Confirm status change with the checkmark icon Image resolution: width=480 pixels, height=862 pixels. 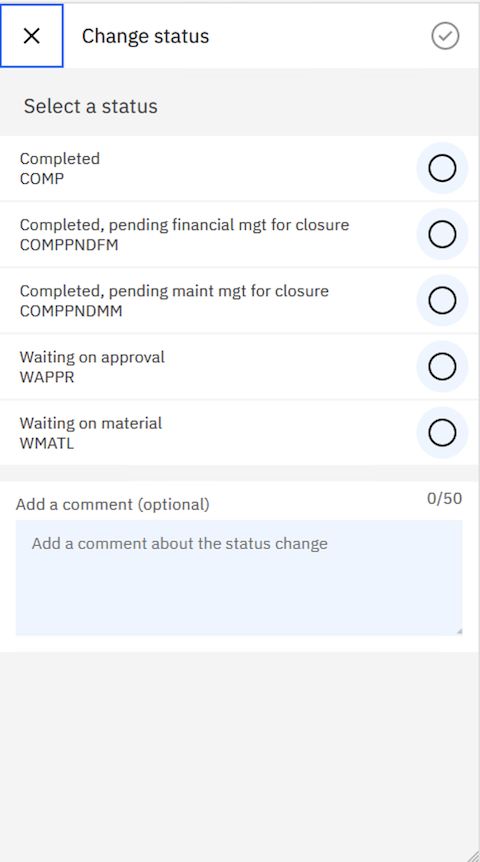[445, 36]
